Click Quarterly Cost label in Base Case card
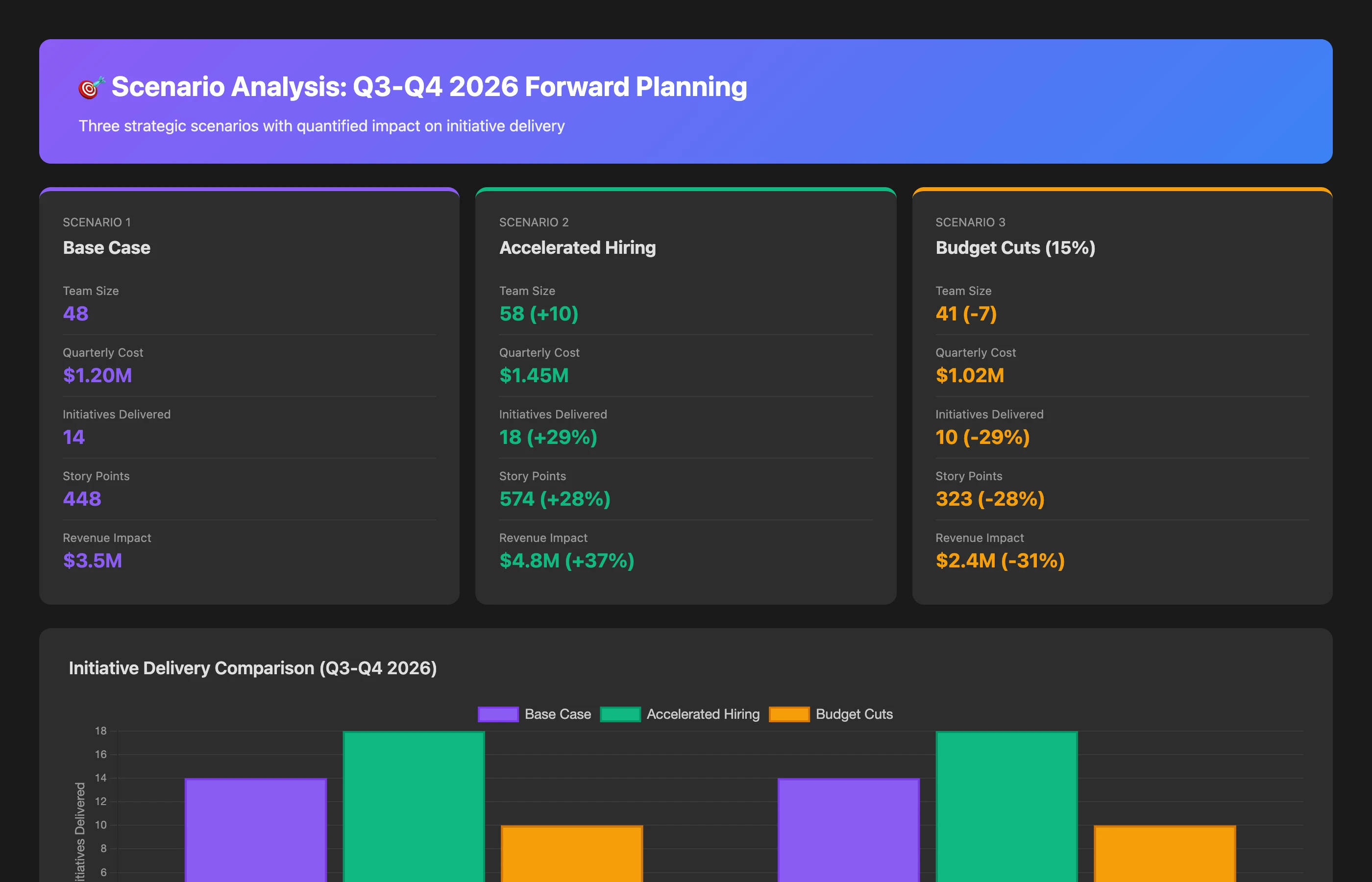The image size is (1372, 882). coord(103,353)
